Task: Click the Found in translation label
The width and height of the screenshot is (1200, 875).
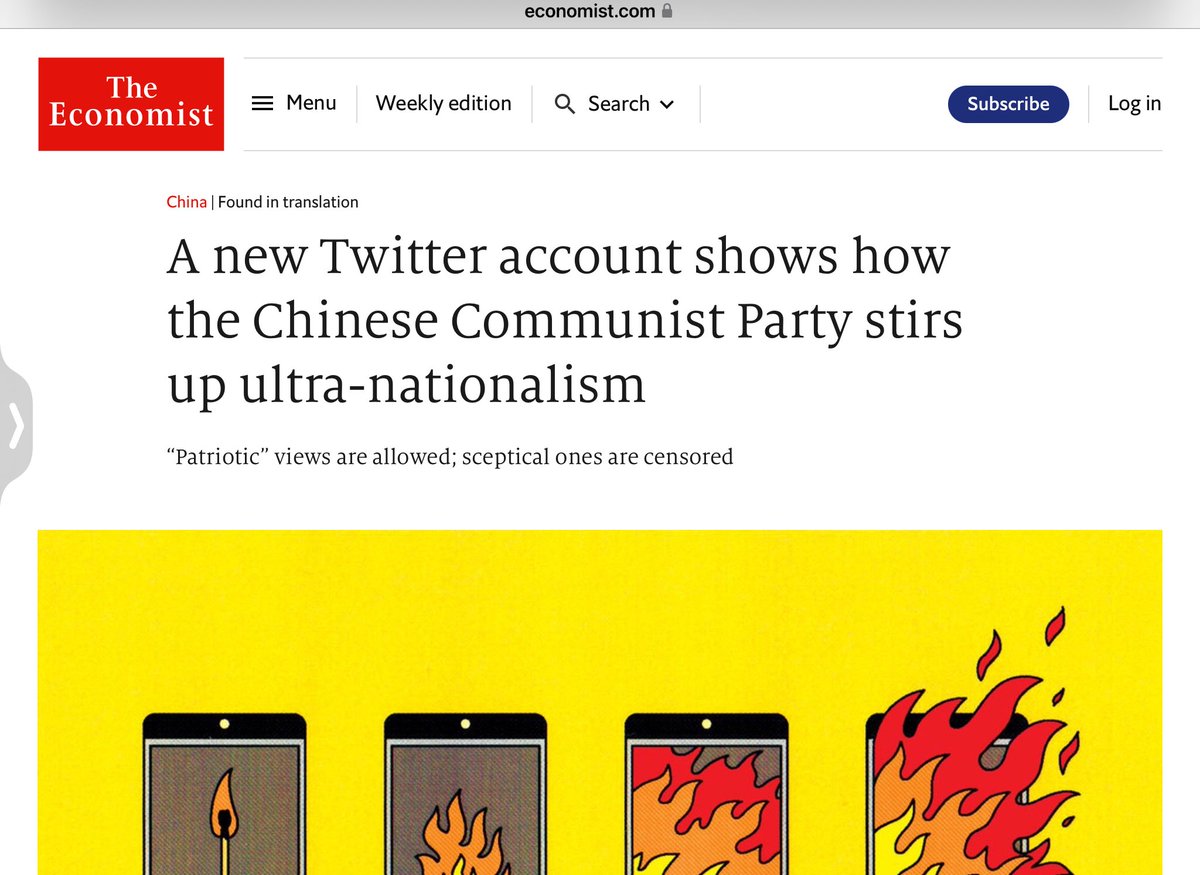Action: (288, 202)
